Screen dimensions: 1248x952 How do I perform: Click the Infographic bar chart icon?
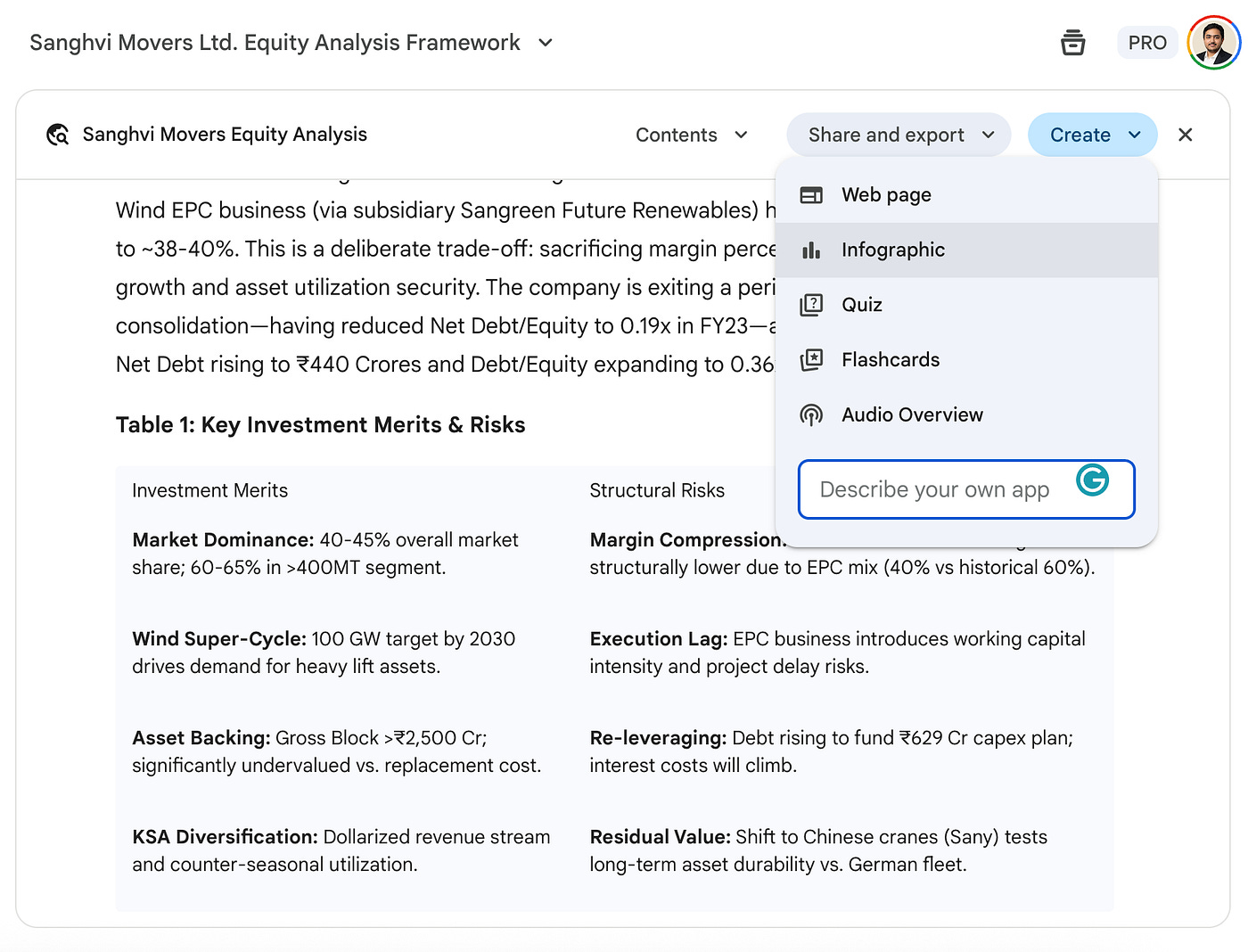coord(811,250)
